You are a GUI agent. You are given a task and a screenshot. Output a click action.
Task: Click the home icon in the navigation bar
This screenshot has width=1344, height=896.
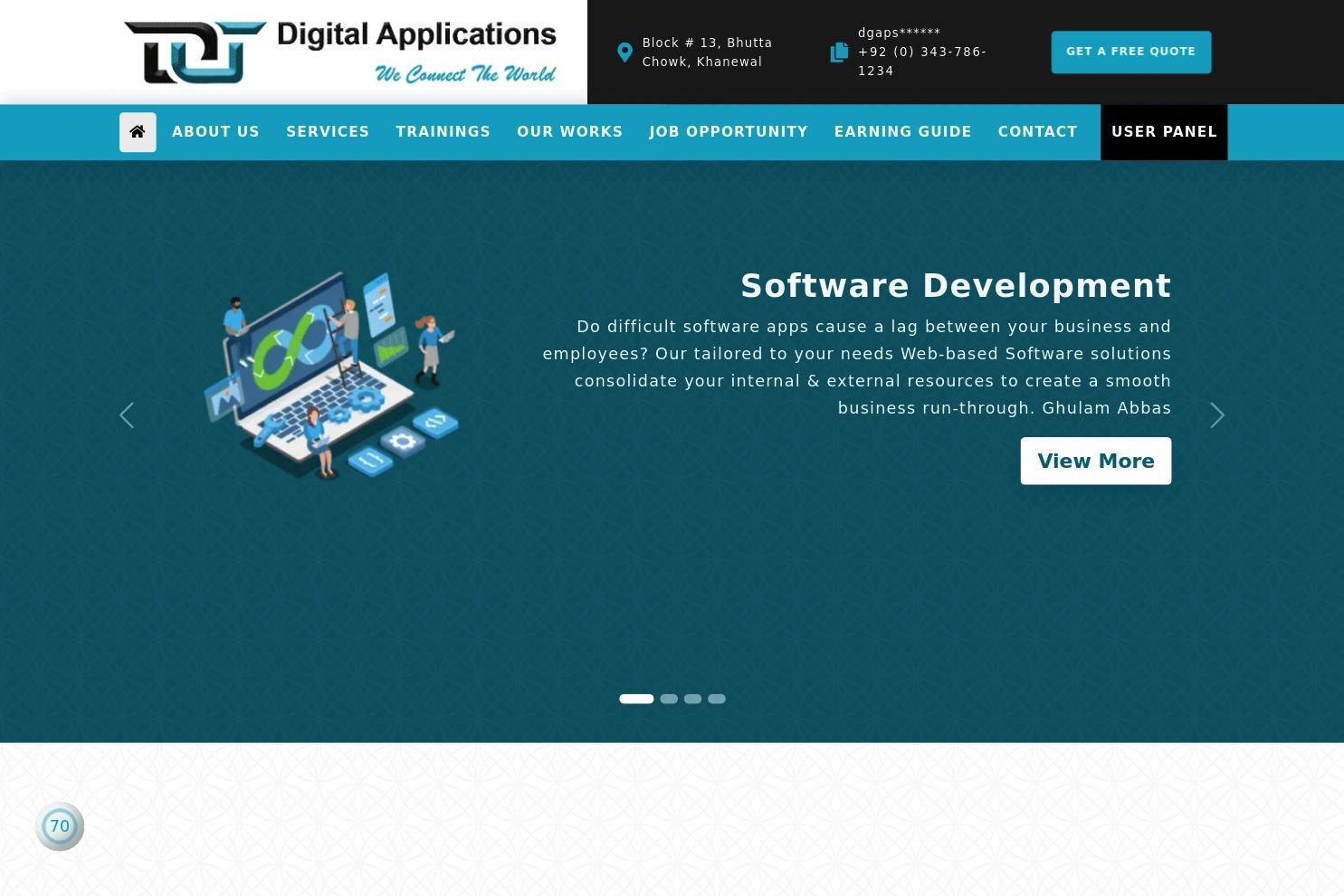tap(138, 132)
